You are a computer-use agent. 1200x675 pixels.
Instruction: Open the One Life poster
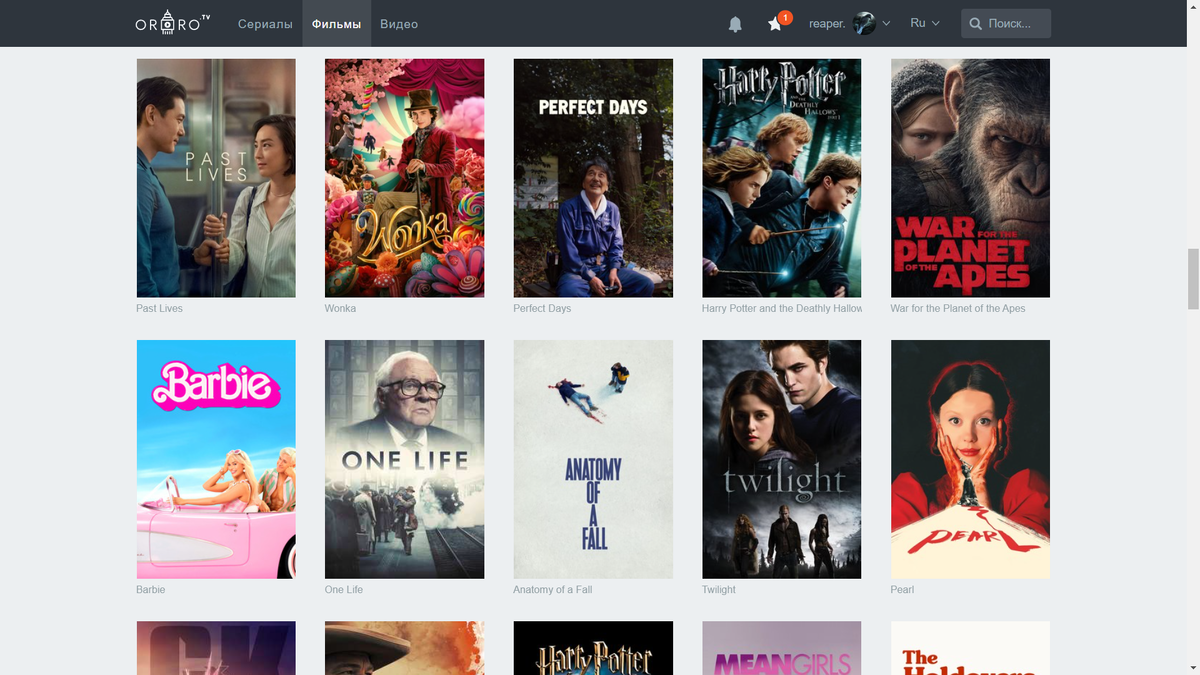pyautogui.click(x=405, y=459)
